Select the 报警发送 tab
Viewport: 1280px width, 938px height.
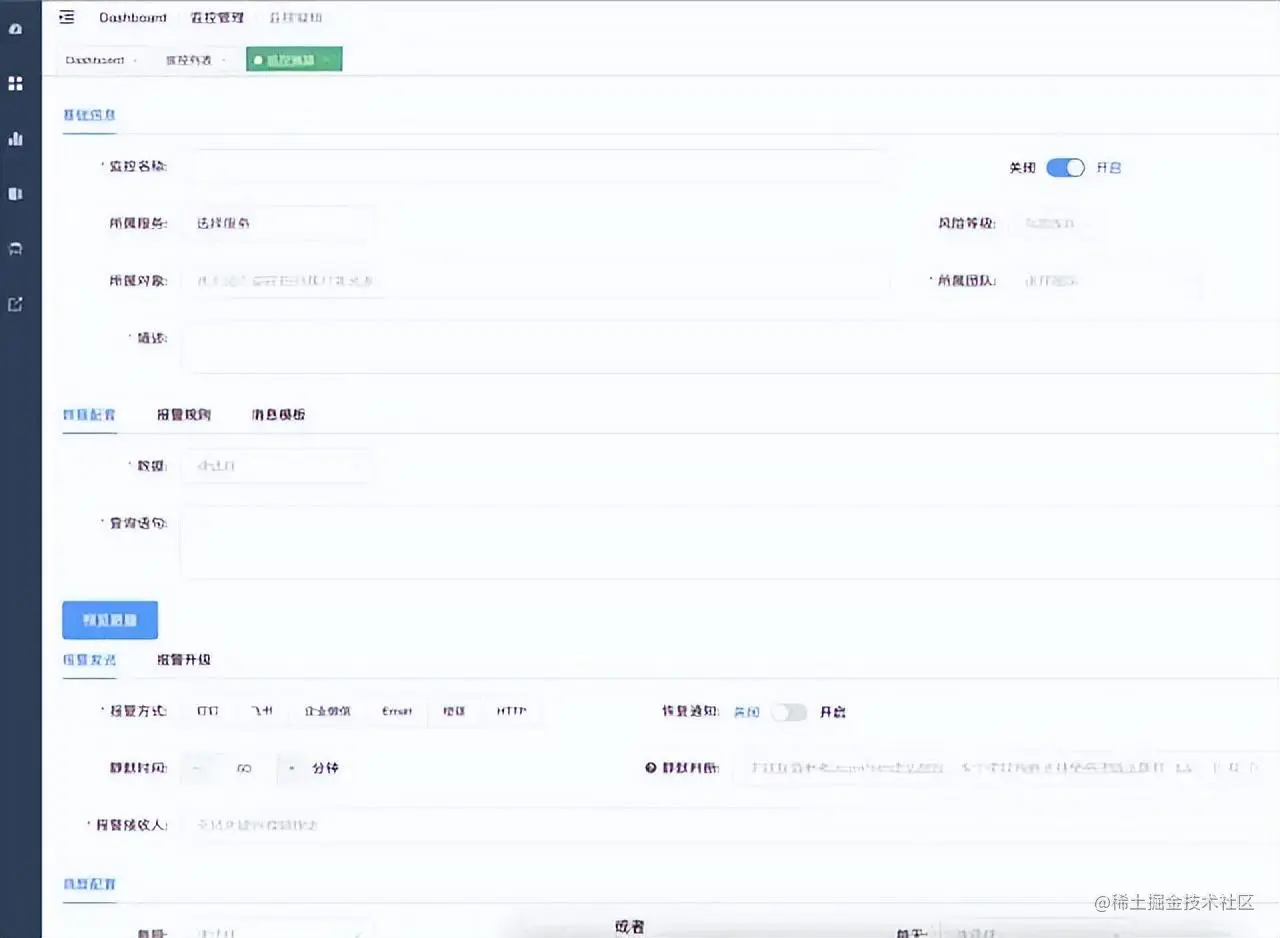pos(89,659)
